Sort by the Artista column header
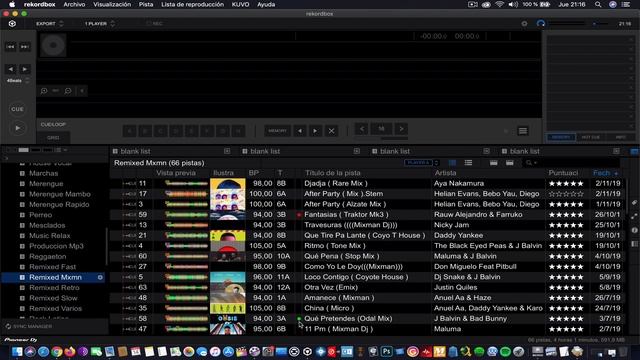Screen dimensions: 640x360 pyautogui.click(x=445, y=173)
